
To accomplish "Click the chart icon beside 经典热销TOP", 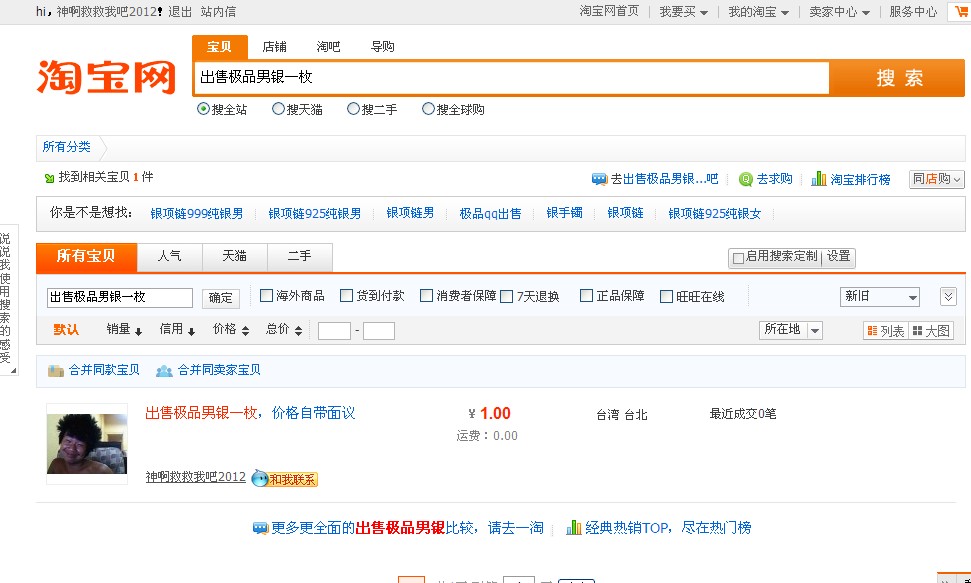I will point(574,527).
